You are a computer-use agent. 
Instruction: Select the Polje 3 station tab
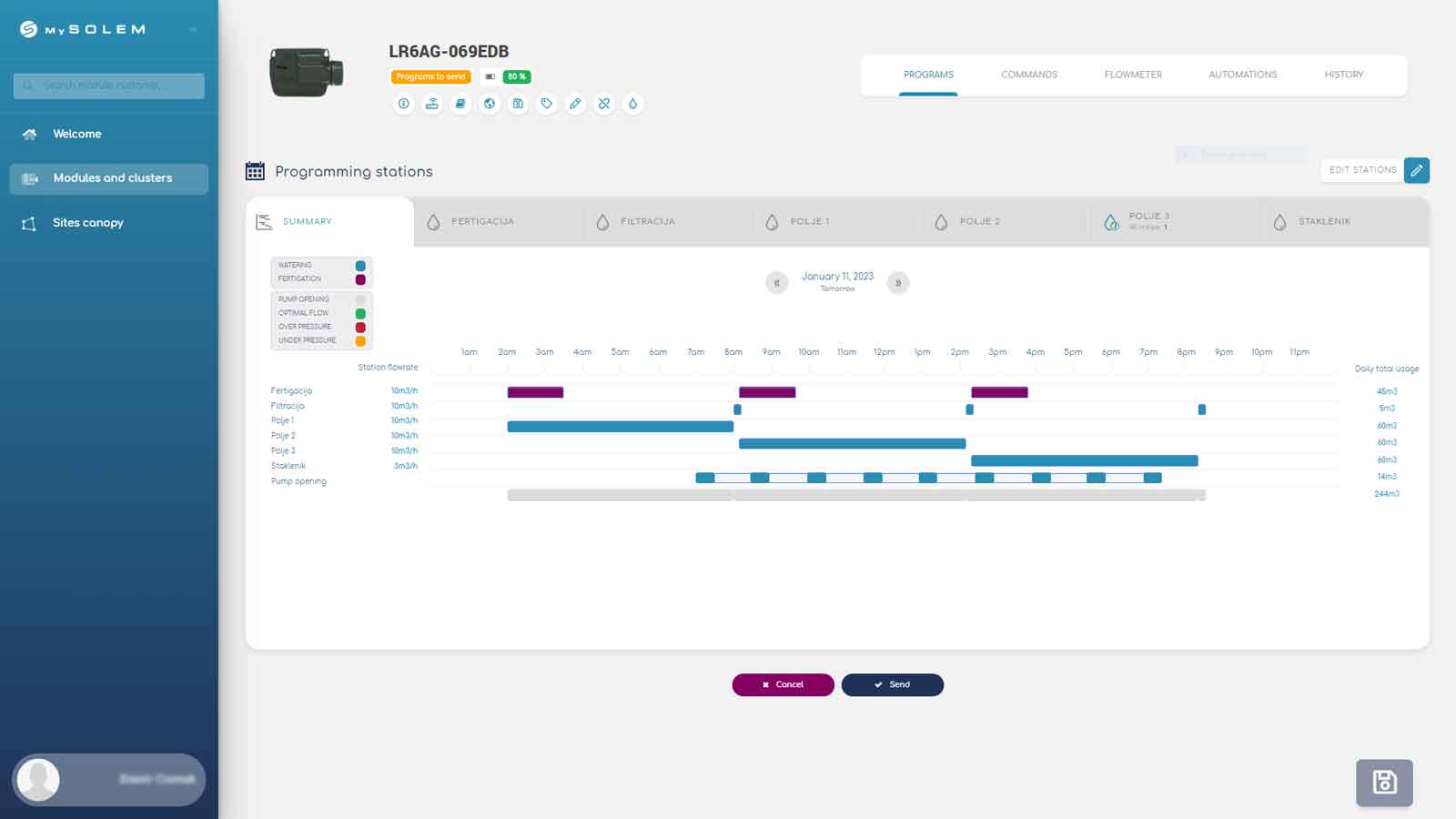pyautogui.click(x=1148, y=221)
